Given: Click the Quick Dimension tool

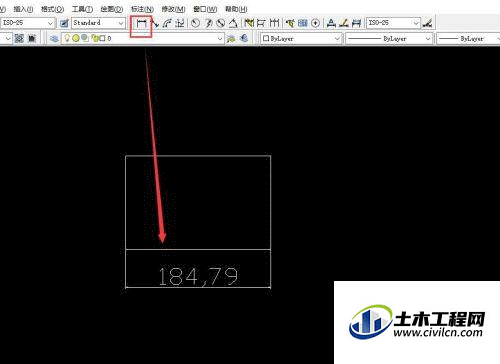Looking at the screenshot, I should pos(249,23).
